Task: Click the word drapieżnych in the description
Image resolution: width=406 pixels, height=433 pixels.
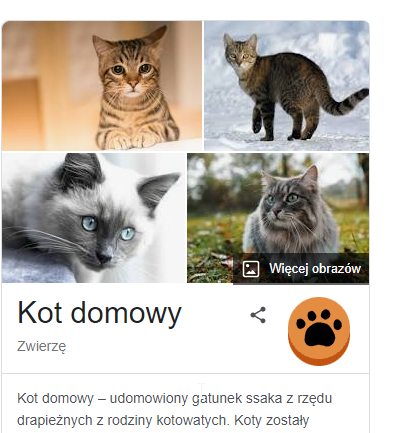Action: pyautogui.click(x=55, y=421)
